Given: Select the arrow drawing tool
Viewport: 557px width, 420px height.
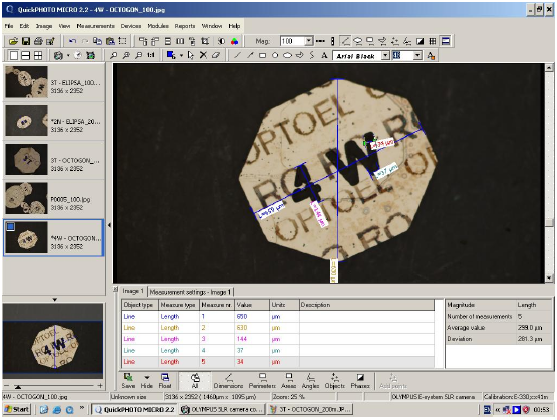Looking at the screenshot, I should click(250, 55).
